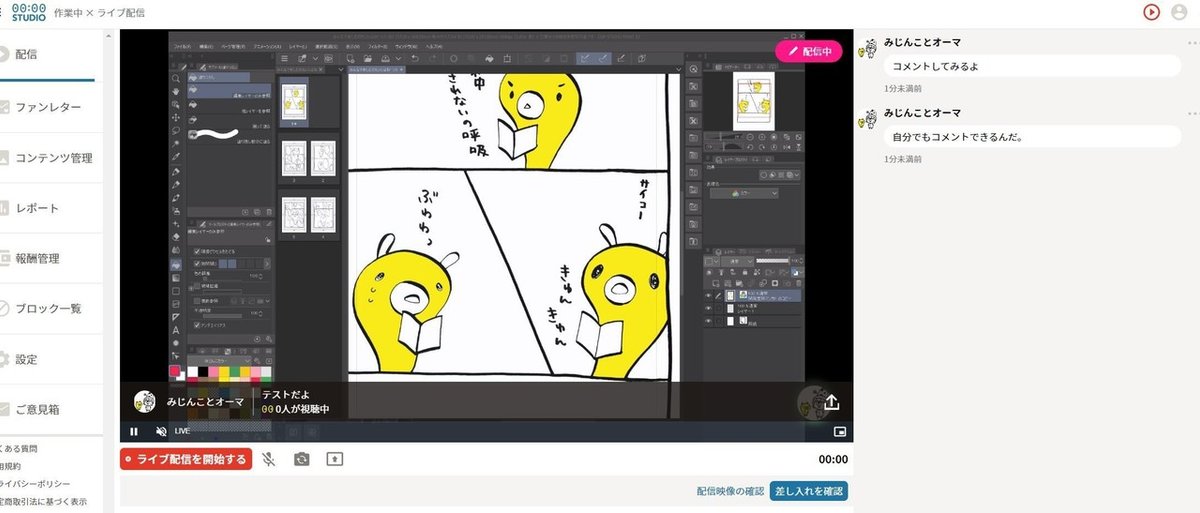The image size is (1200, 513).
Task: Open the blending mode dropdown in layer panel
Action: [737, 262]
